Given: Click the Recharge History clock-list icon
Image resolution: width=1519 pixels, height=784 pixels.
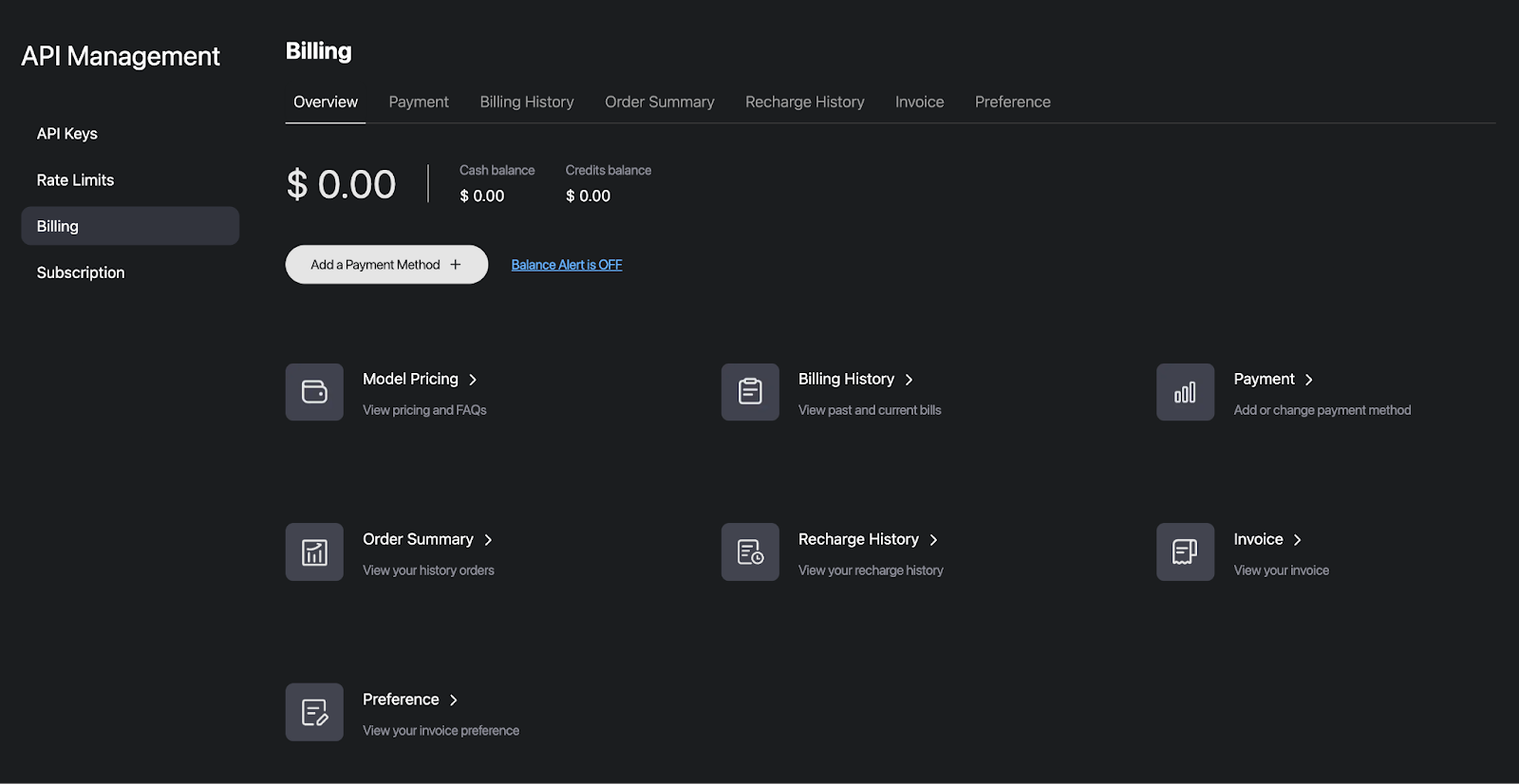Looking at the screenshot, I should pyautogui.click(x=750, y=552).
